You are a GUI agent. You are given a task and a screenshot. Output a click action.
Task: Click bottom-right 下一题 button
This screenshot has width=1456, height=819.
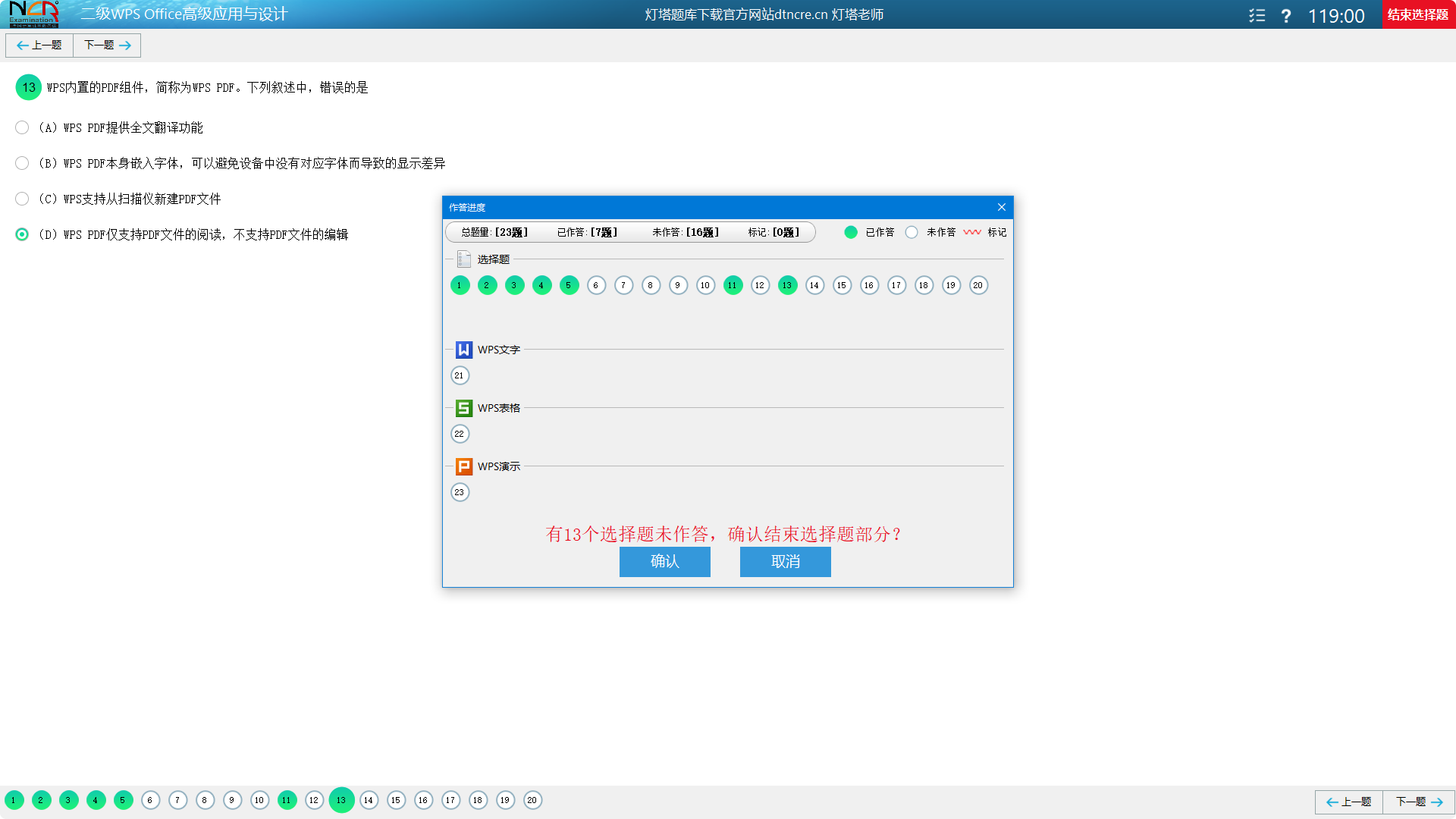[1419, 802]
